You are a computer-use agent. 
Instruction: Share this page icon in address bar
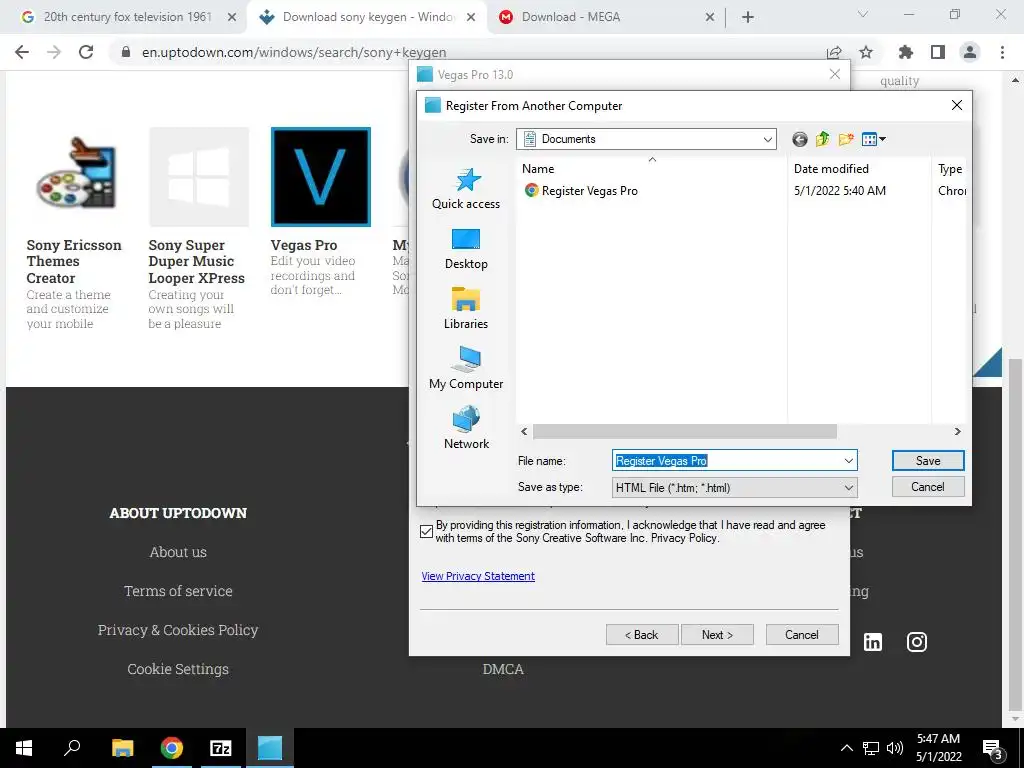[834, 52]
